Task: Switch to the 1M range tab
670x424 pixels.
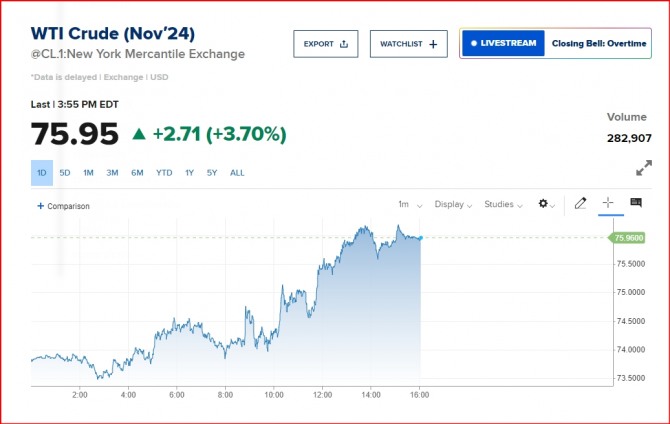Action: [x=88, y=173]
